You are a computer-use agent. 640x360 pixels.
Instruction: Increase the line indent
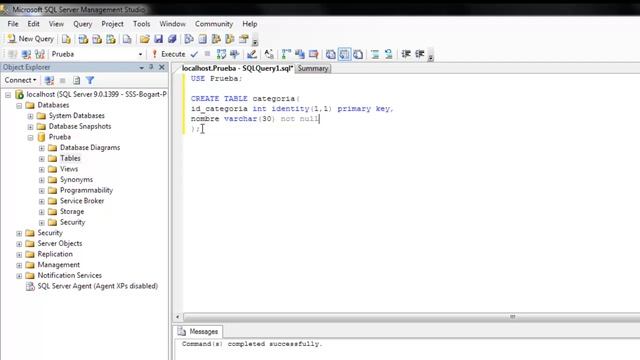tap(420, 54)
